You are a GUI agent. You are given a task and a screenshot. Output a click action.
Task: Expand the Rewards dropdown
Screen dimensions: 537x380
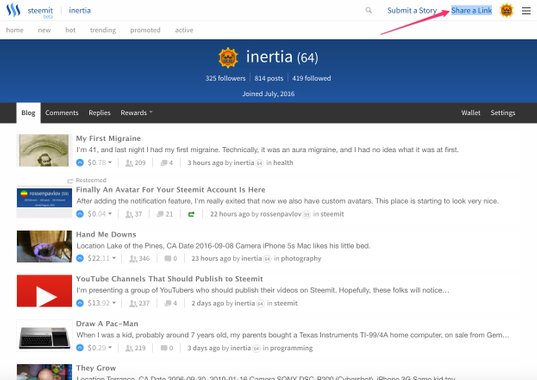pyautogui.click(x=136, y=113)
